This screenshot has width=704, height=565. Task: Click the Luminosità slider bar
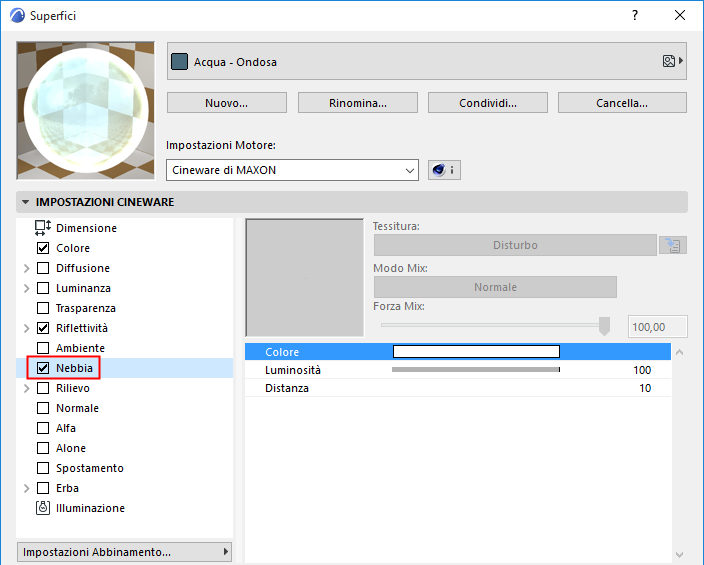[x=476, y=370]
